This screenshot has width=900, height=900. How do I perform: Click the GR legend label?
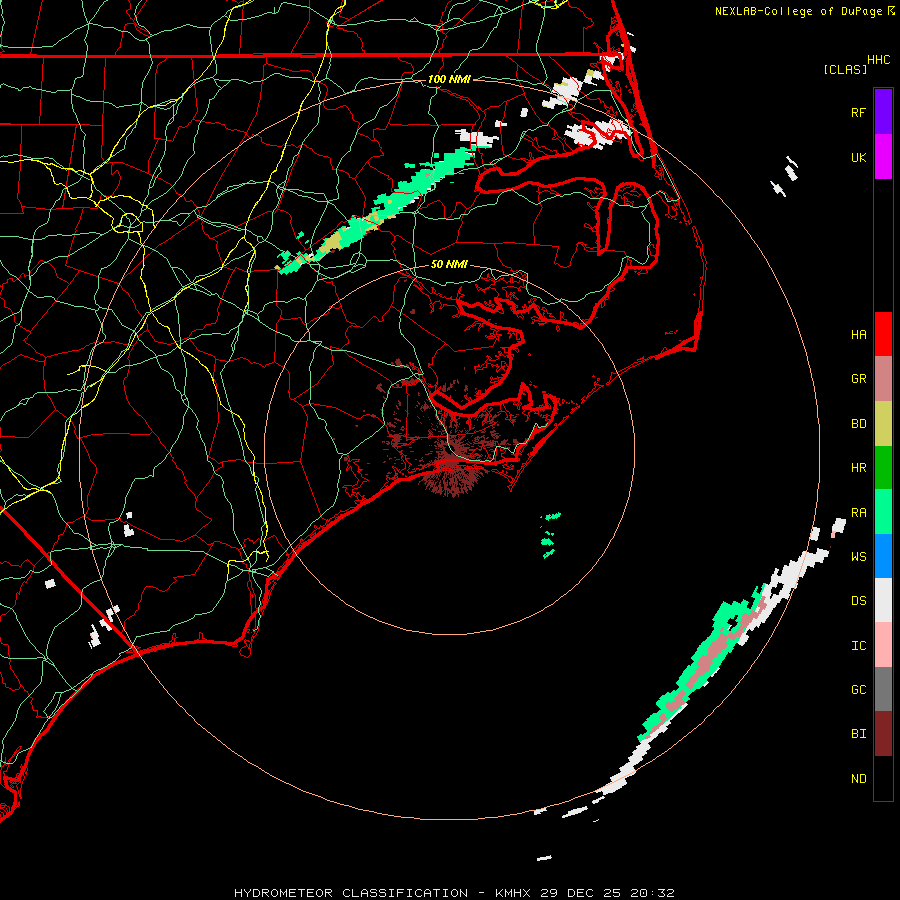click(858, 379)
